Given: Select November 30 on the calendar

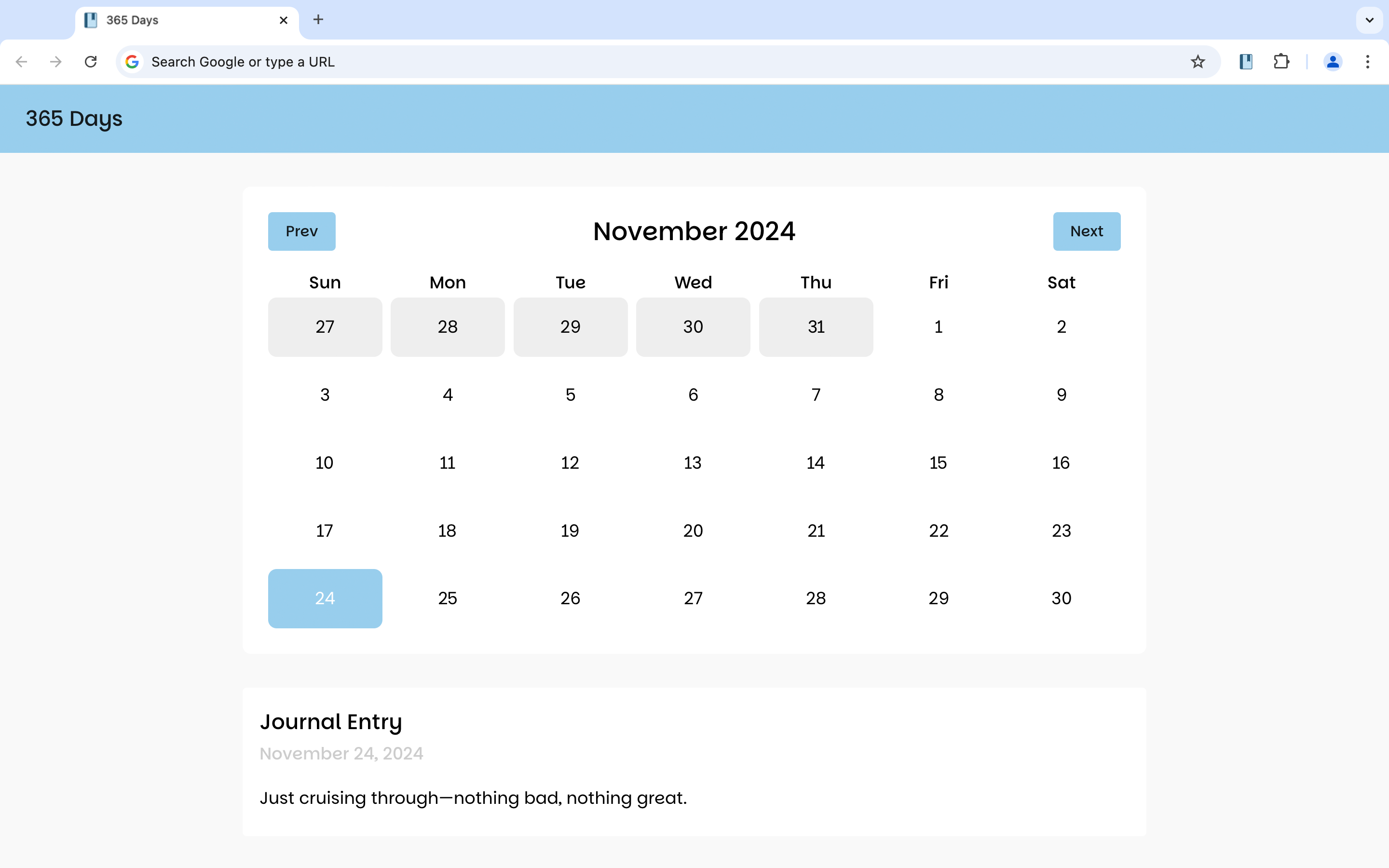Looking at the screenshot, I should 1061,598.
